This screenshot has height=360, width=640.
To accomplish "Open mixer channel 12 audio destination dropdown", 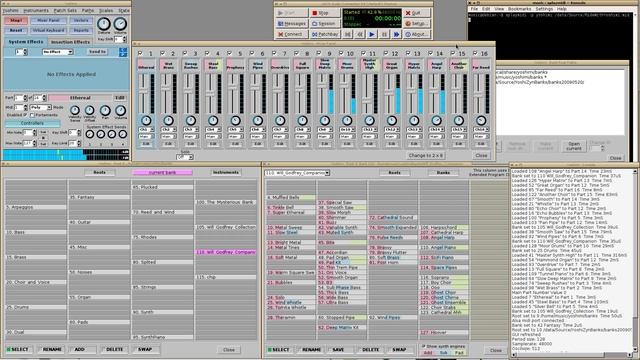I will pos(391,136).
